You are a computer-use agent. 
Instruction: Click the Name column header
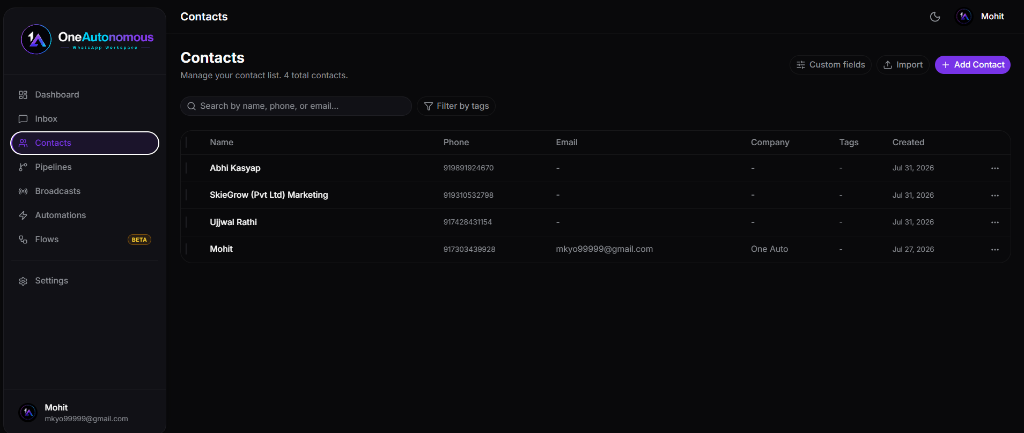pyautogui.click(x=221, y=142)
